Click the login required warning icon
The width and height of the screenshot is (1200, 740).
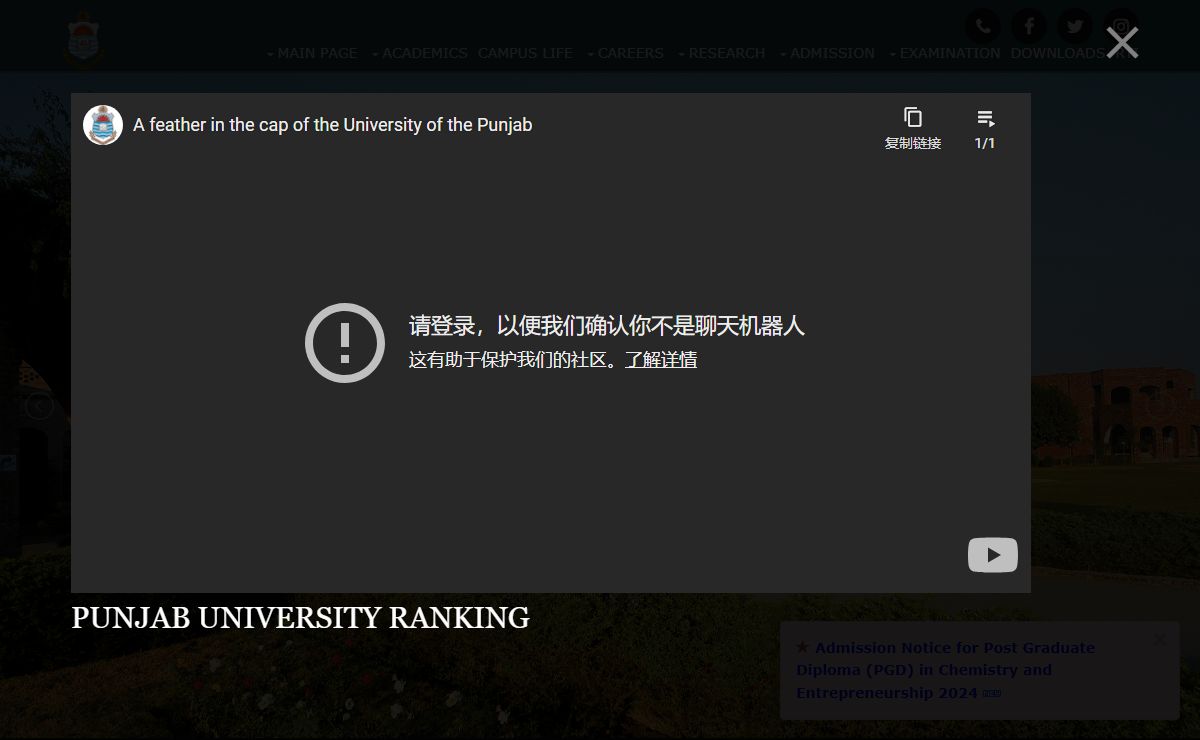[x=345, y=343]
